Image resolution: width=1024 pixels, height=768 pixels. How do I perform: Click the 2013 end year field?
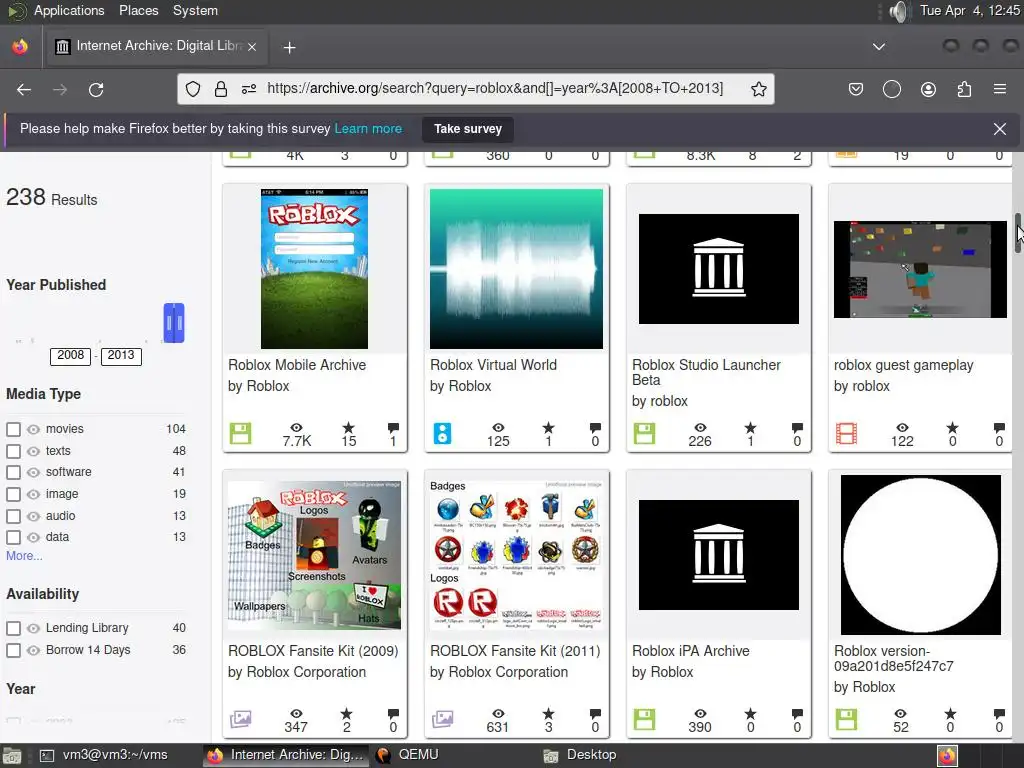tap(121, 355)
